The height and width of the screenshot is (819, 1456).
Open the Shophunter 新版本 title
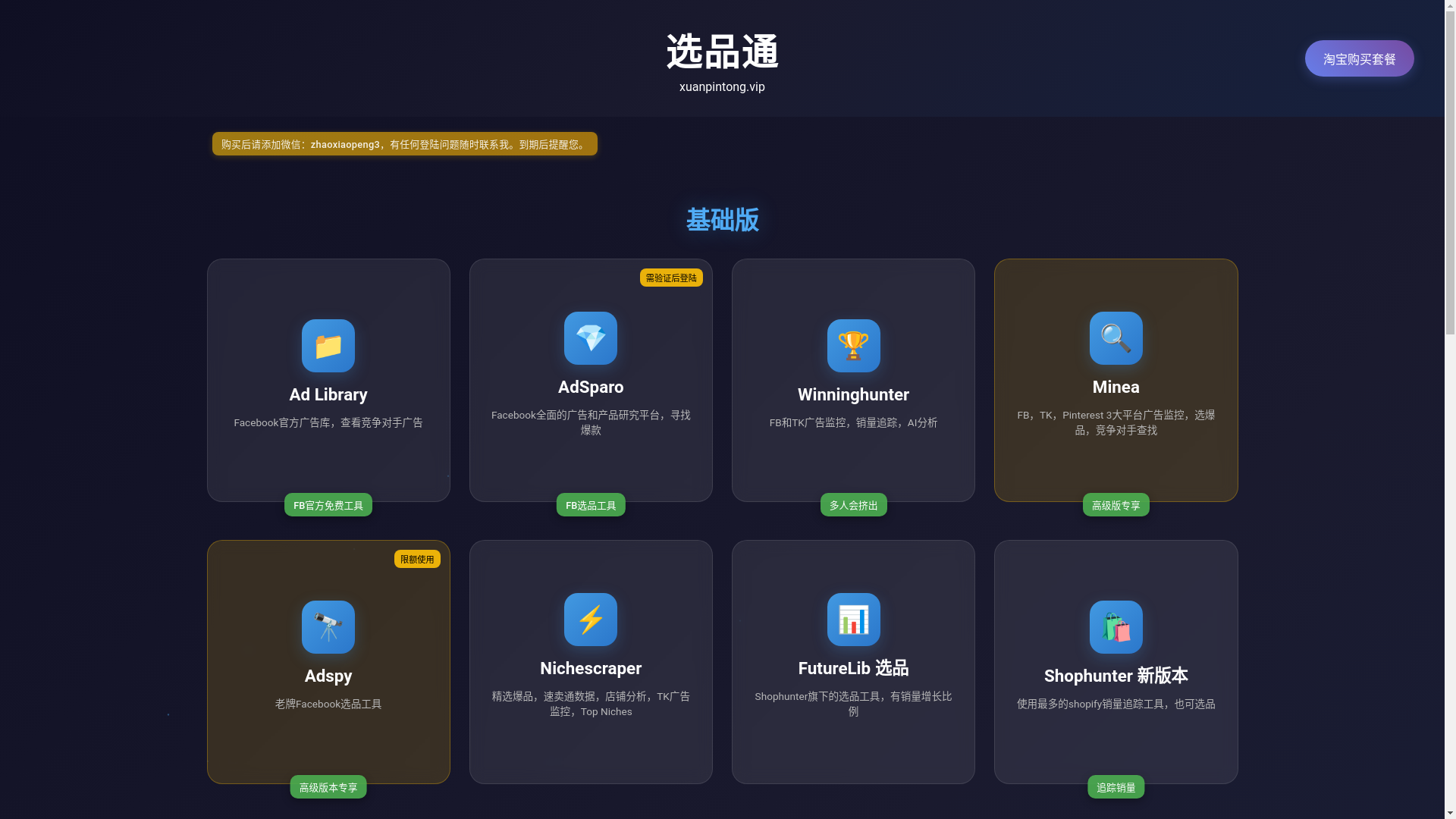(x=1116, y=676)
